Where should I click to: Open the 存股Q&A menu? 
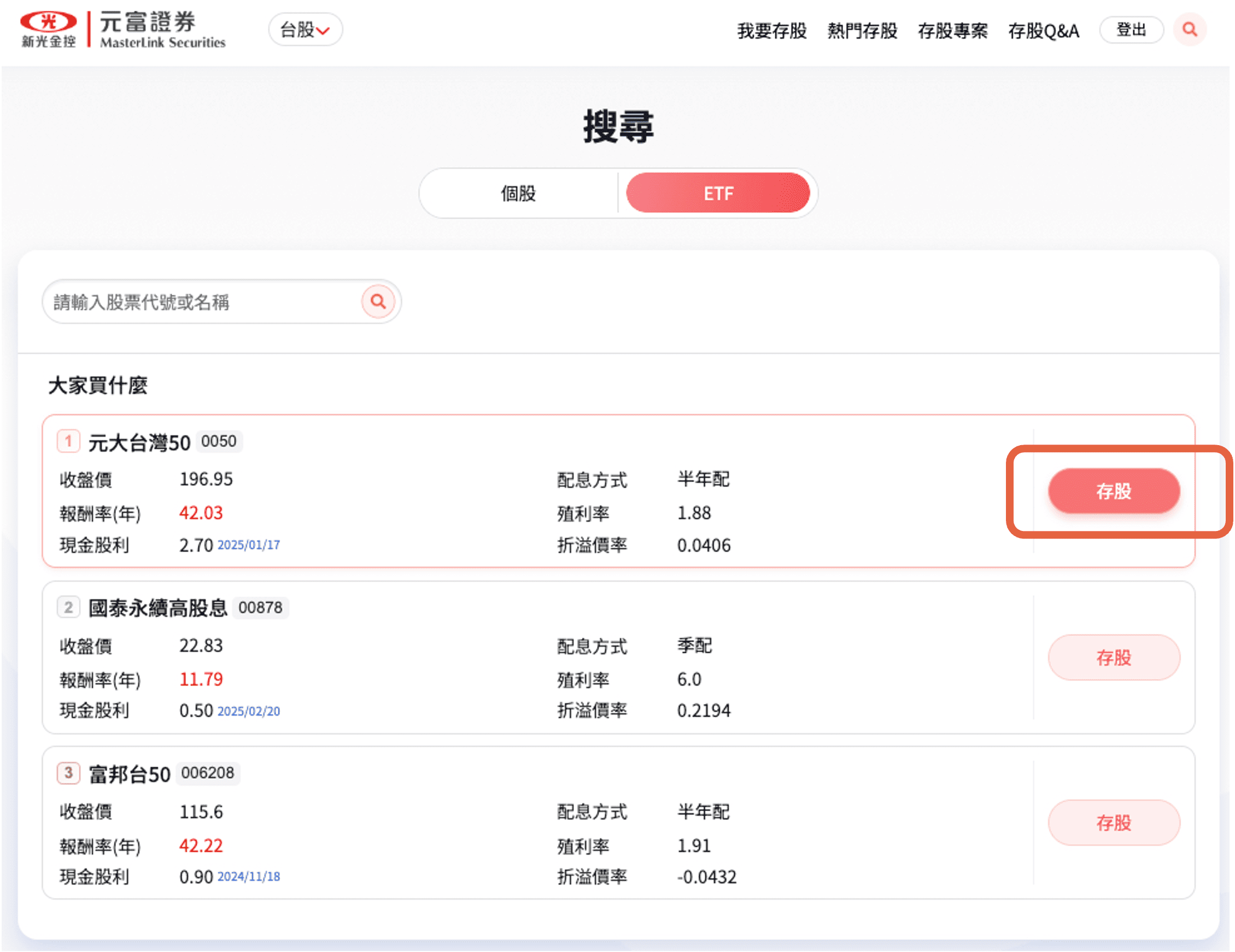pyautogui.click(x=1044, y=31)
